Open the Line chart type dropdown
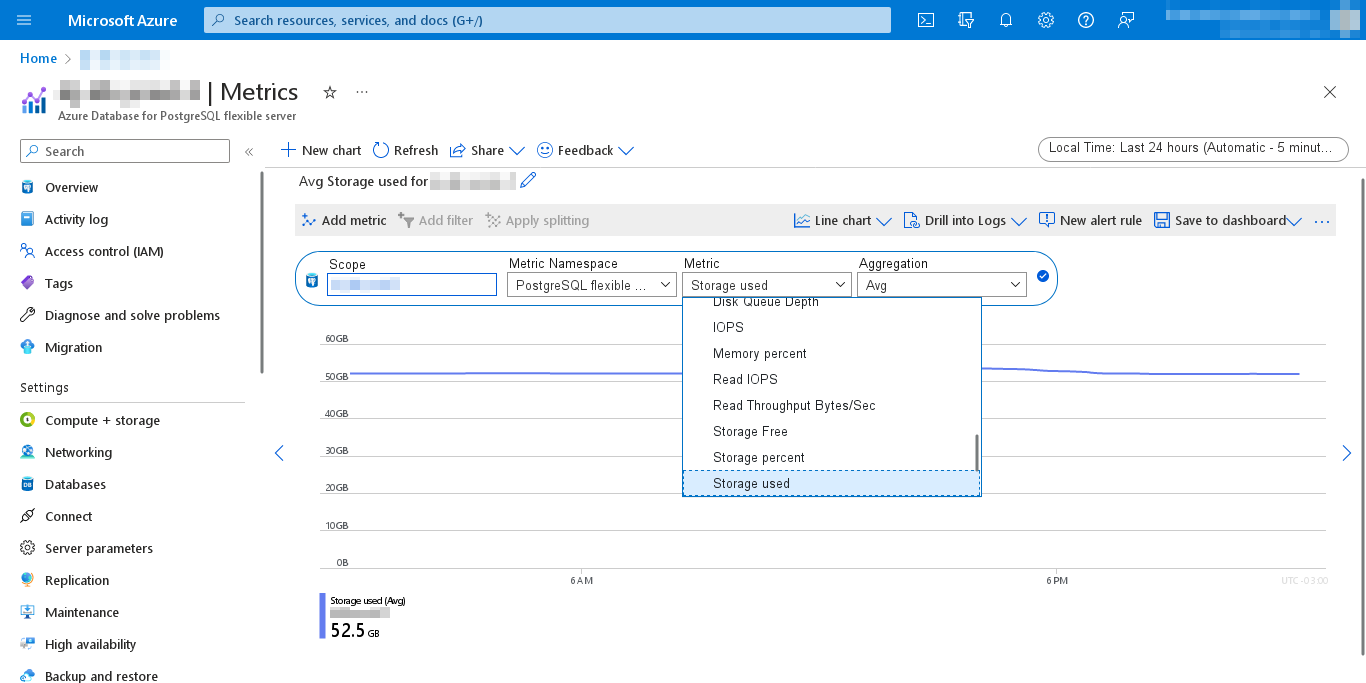Viewport: 1366px width, 683px height. point(841,220)
